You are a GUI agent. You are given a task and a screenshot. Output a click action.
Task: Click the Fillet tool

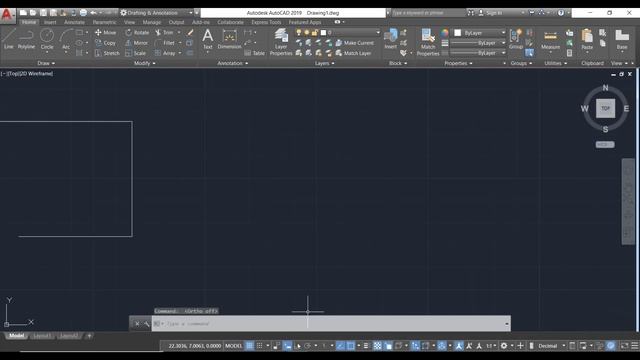[165, 42]
